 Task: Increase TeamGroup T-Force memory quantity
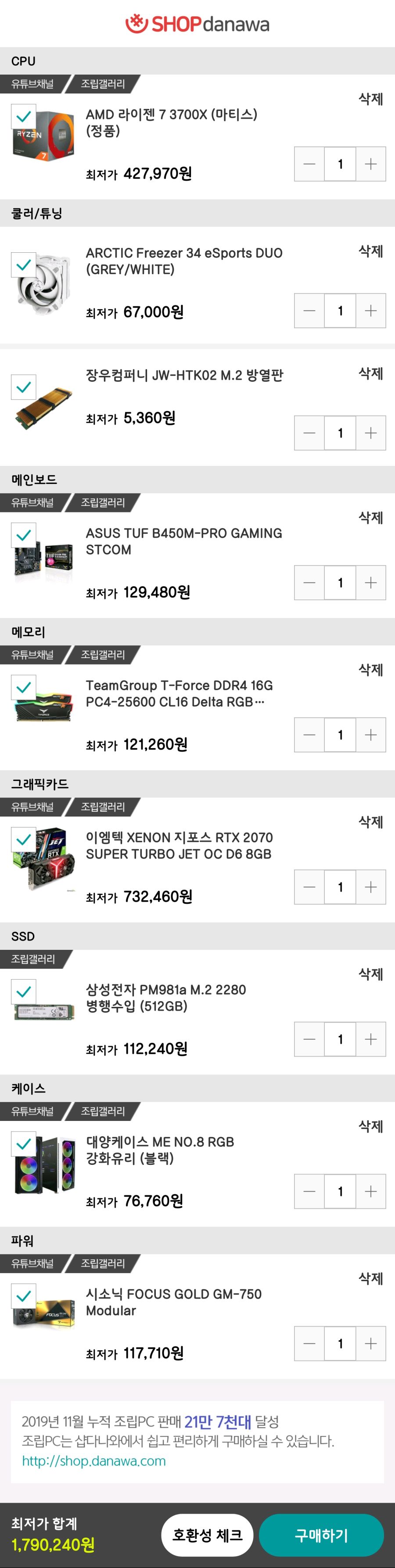(x=370, y=735)
